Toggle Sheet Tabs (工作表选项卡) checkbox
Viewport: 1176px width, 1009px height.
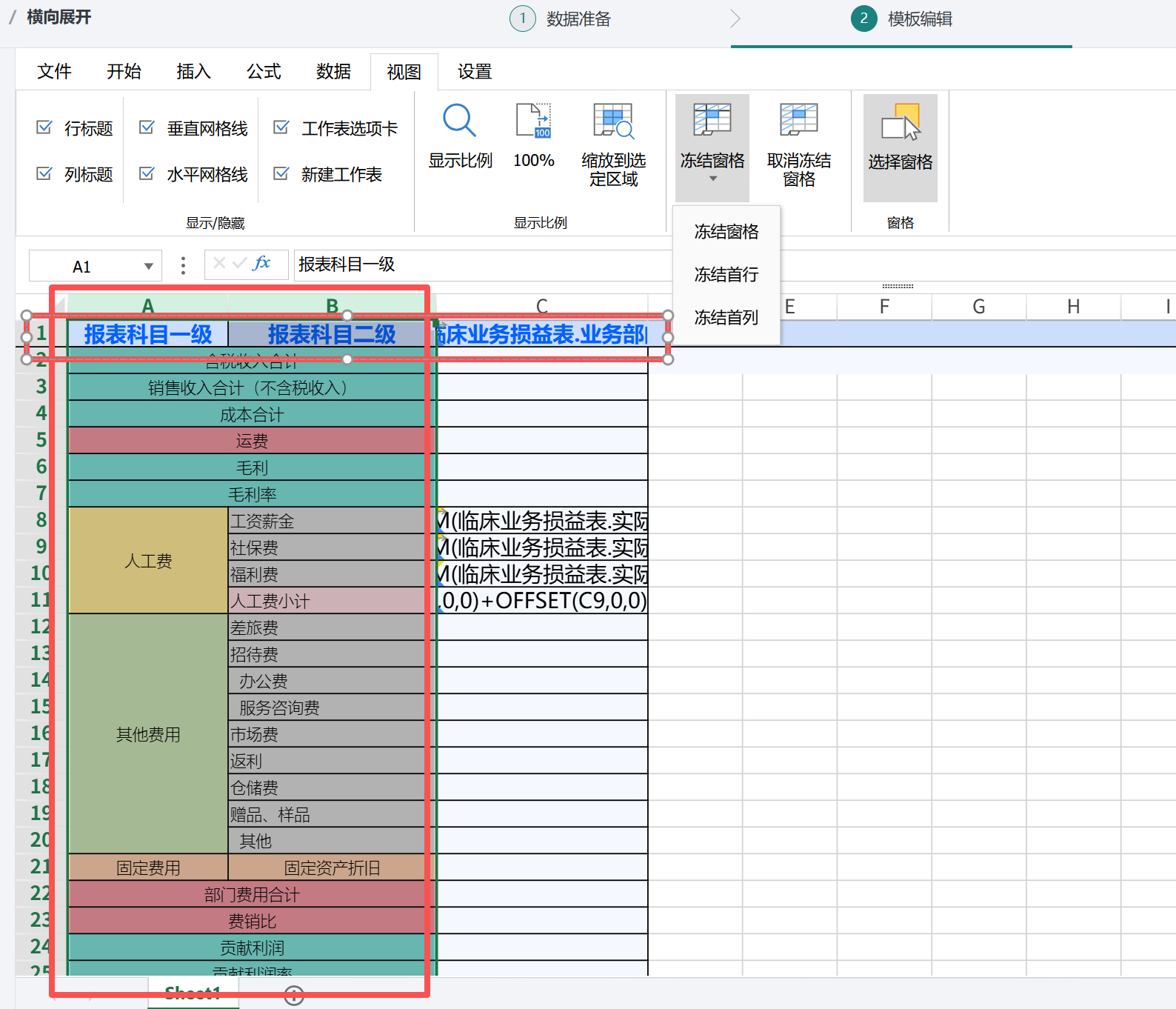pos(281,127)
